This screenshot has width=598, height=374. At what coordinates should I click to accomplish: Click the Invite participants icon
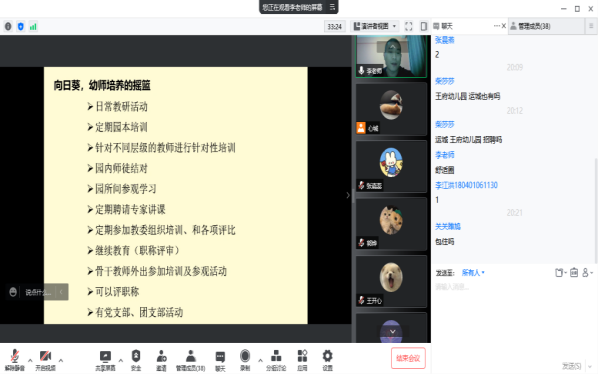coord(161,360)
